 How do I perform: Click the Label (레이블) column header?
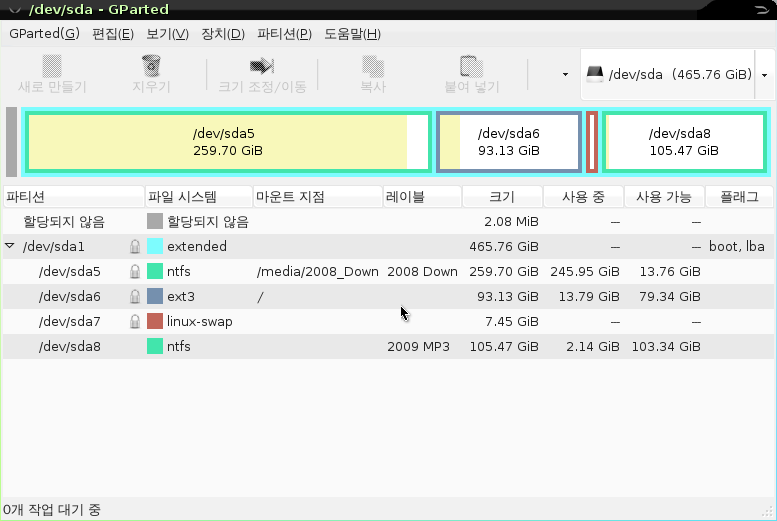click(x=422, y=197)
